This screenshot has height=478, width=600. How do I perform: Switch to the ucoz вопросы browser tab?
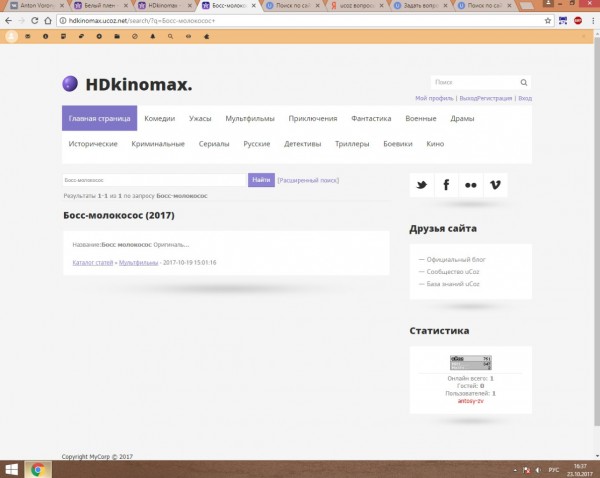tap(356, 6)
